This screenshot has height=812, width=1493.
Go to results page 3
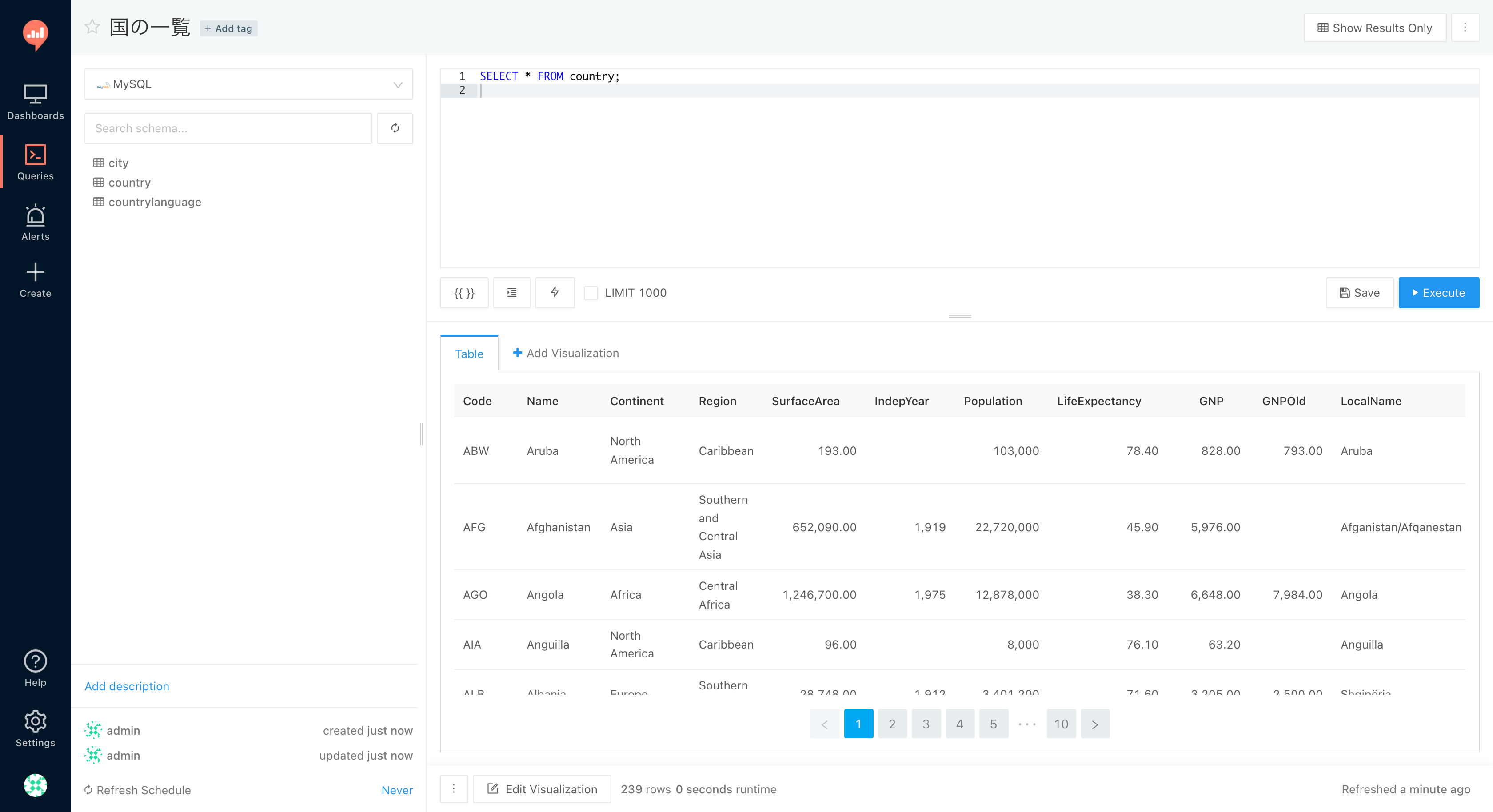click(926, 724)
